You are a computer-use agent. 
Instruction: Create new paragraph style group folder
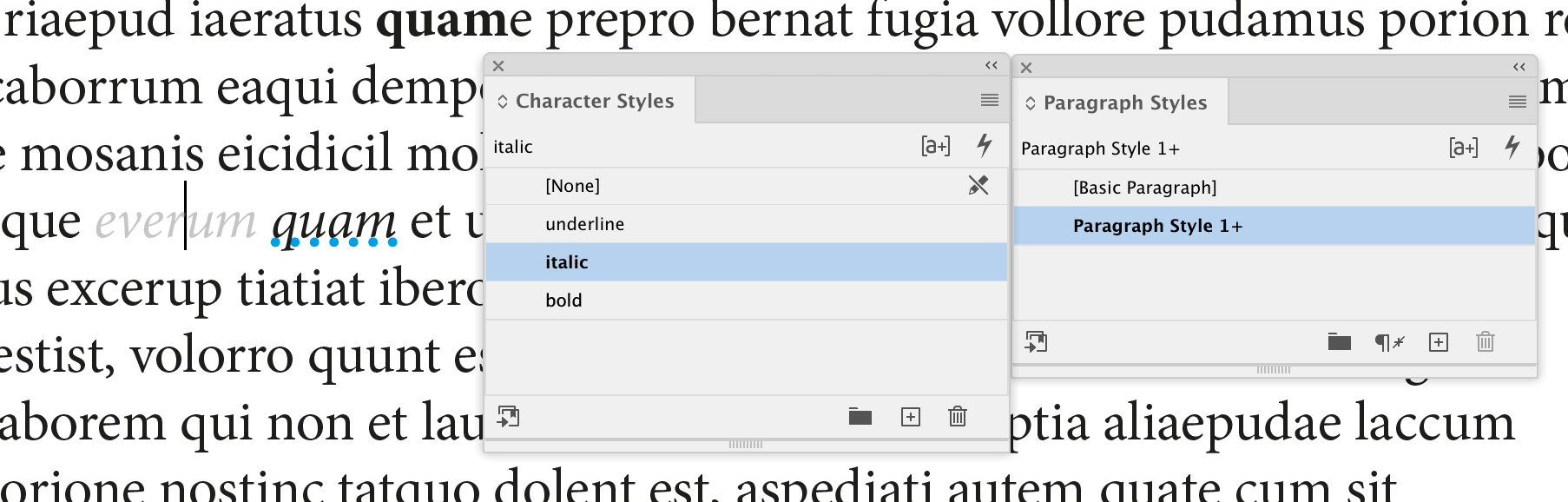tap(1339, 342)
